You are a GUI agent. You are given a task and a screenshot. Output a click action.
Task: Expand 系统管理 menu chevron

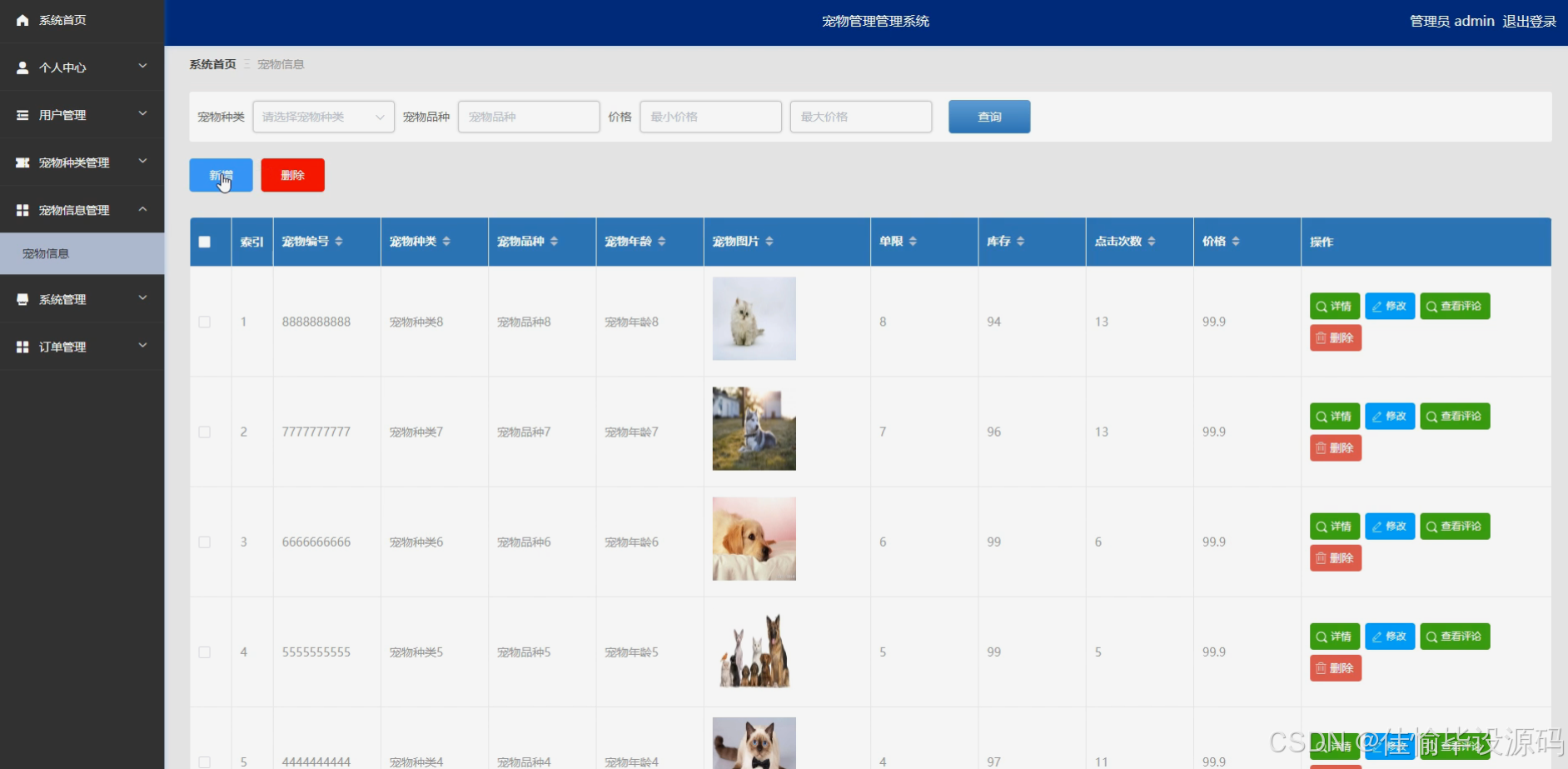click(x=142, y=297)
